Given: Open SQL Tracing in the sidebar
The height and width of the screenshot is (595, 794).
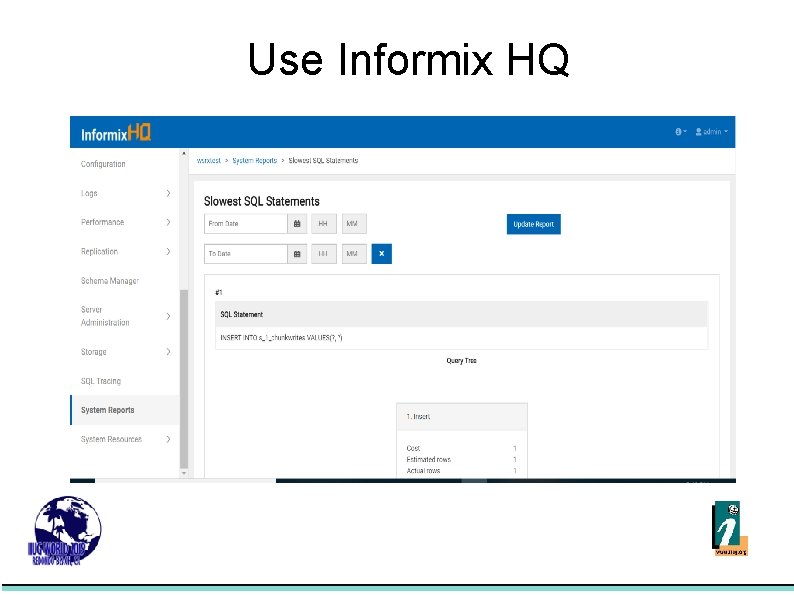Looking at the screenshot, I should click(x=101, y=381).
